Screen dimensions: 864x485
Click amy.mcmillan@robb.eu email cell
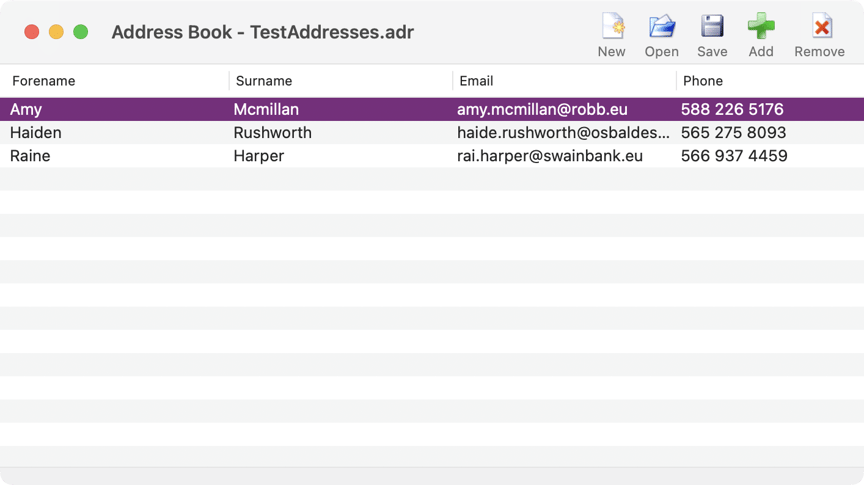[x=542, y=110]
